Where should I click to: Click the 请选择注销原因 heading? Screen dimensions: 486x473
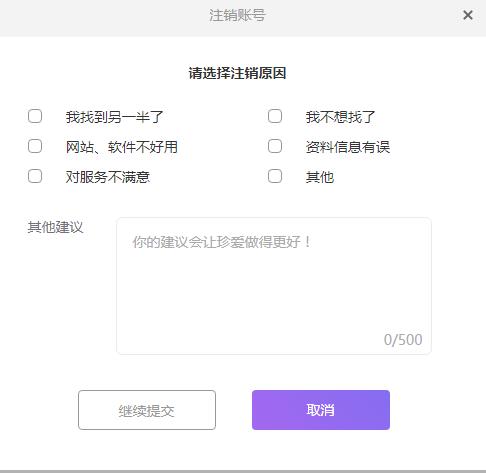(x=237, y=73)
